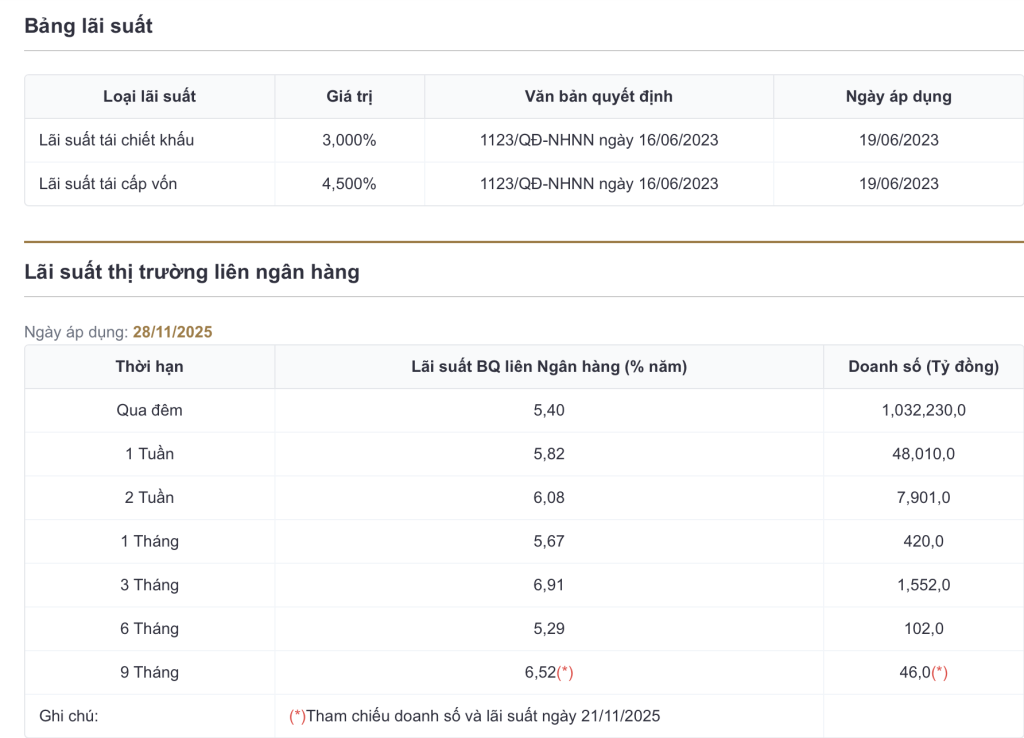The width and height of the screenshot is (1024, 738).
Task: Select the 6,08 rate for 2 Tuần
Action: click(548, 497)
